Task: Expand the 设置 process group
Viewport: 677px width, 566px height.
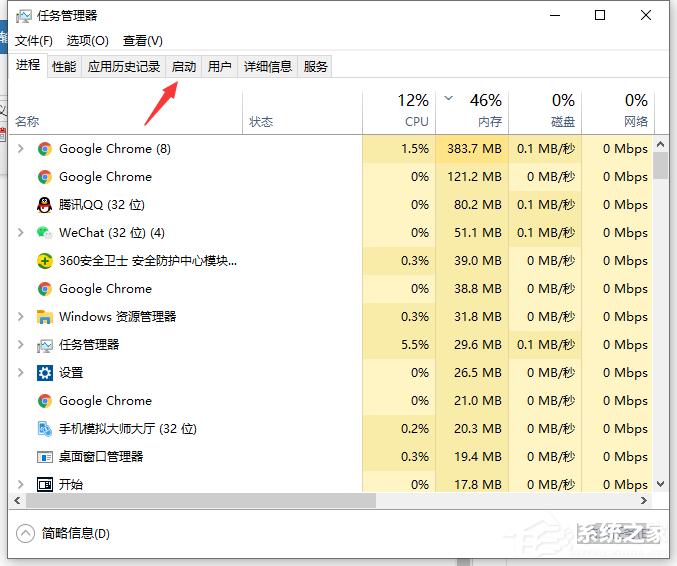Action: (20, 373)
